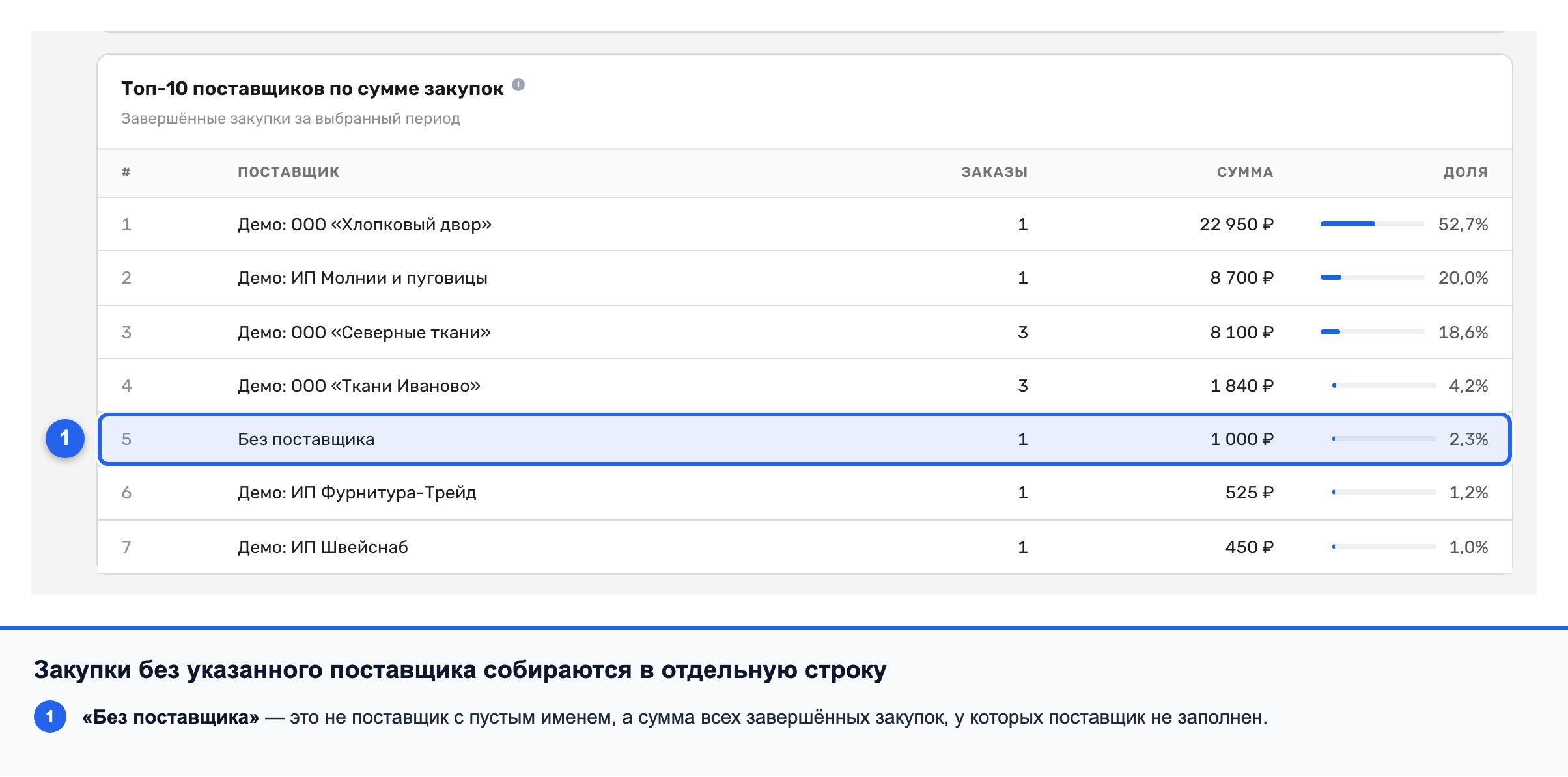Image resolution: width=1568 pixels, height=777 pixels.
Task: Click rank number 2 in the table
Action: pyautogui.click(x=126, y=278)
